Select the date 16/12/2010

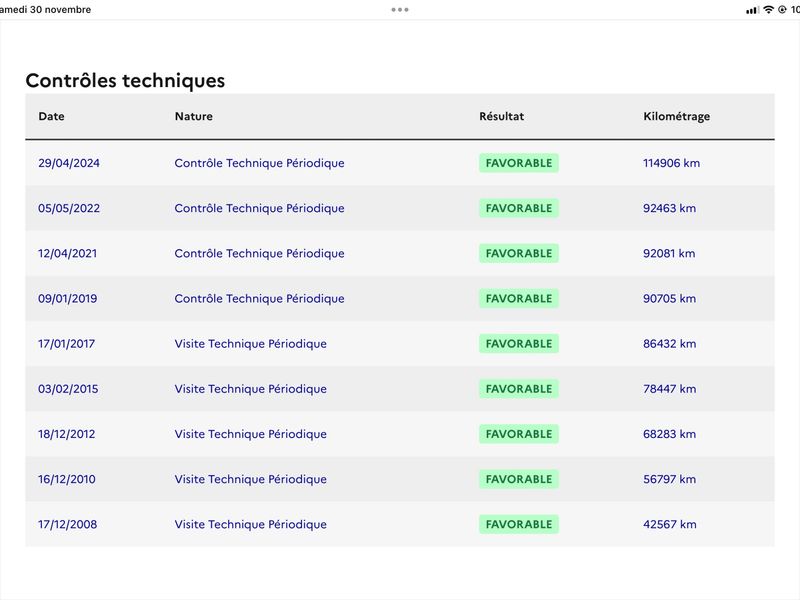[x=66, y=479]
